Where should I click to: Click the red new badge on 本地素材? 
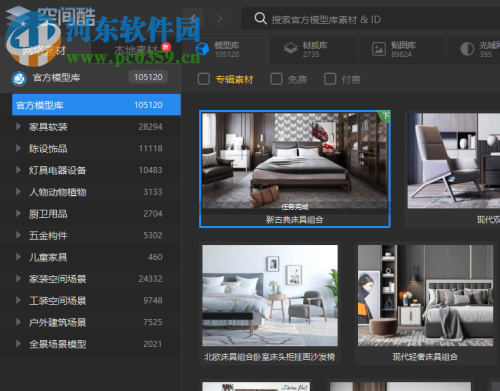(x=166, y=47)
